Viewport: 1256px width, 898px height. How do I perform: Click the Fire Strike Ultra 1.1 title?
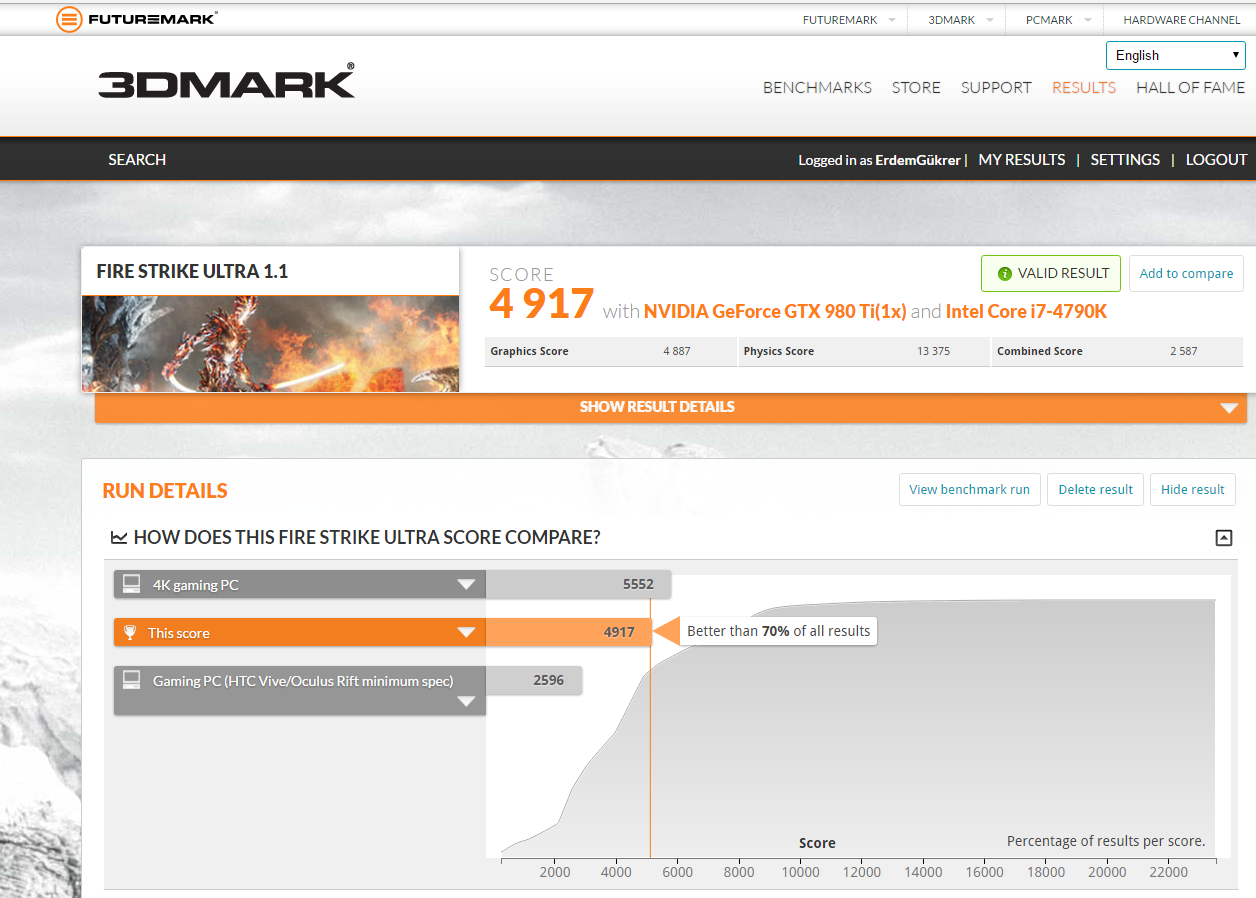click(x=192, y=271)
